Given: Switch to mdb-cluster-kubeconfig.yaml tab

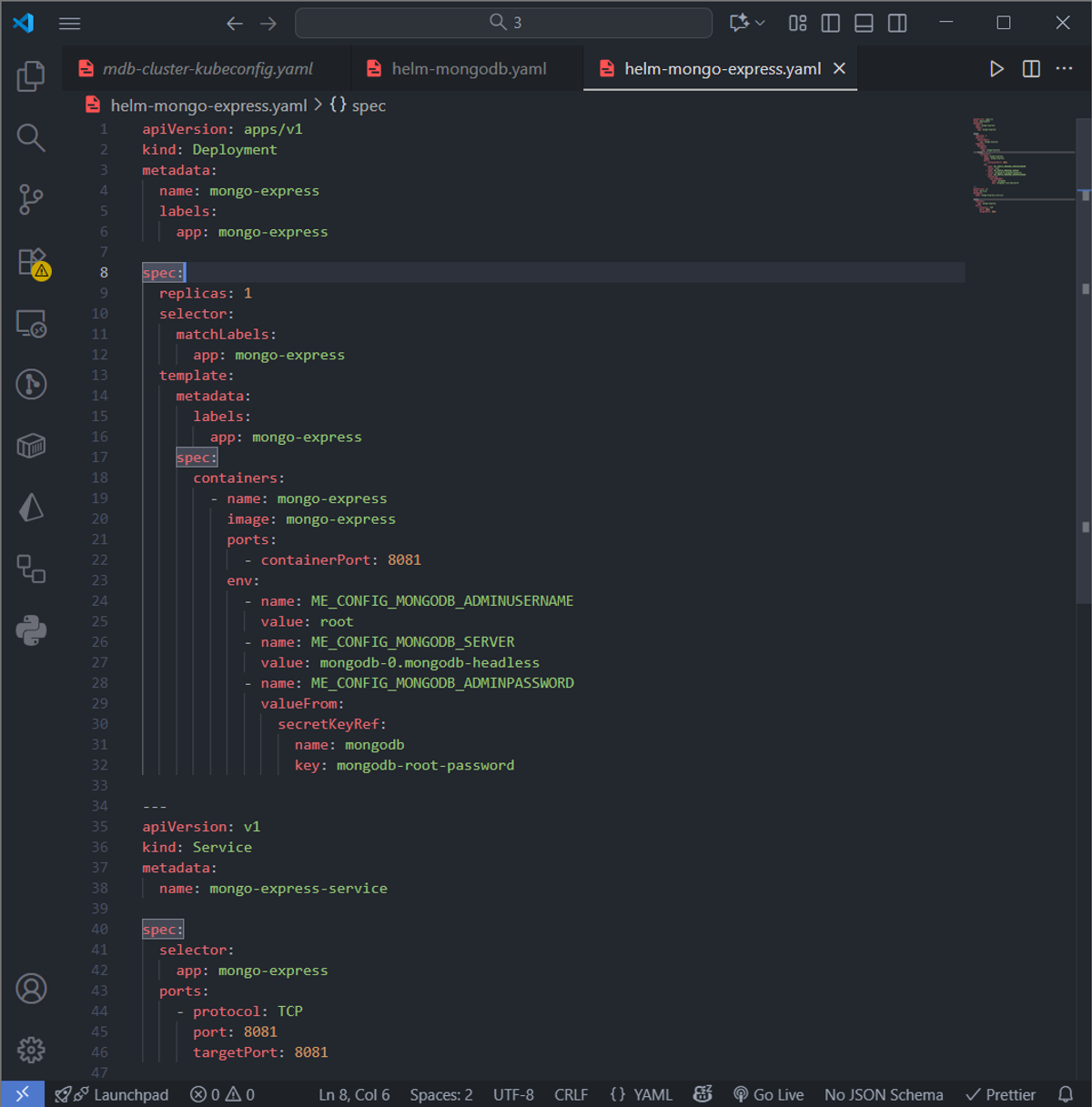Looking at the screenshot, I should [x=207, y=69].
